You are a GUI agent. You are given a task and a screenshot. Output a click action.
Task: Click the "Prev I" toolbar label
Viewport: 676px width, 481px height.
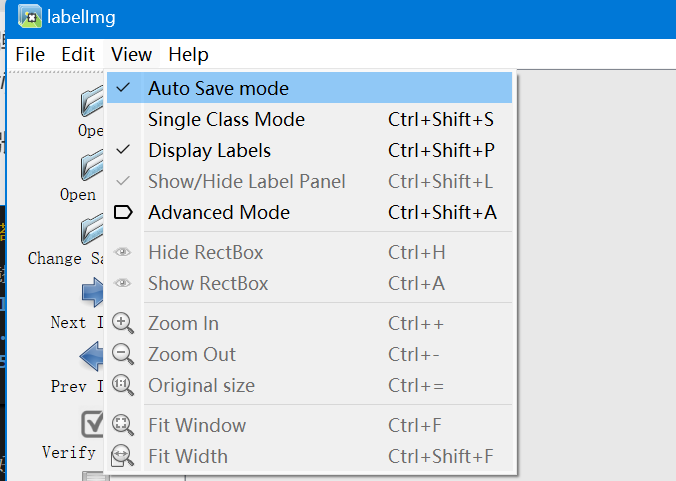point(77,386)
